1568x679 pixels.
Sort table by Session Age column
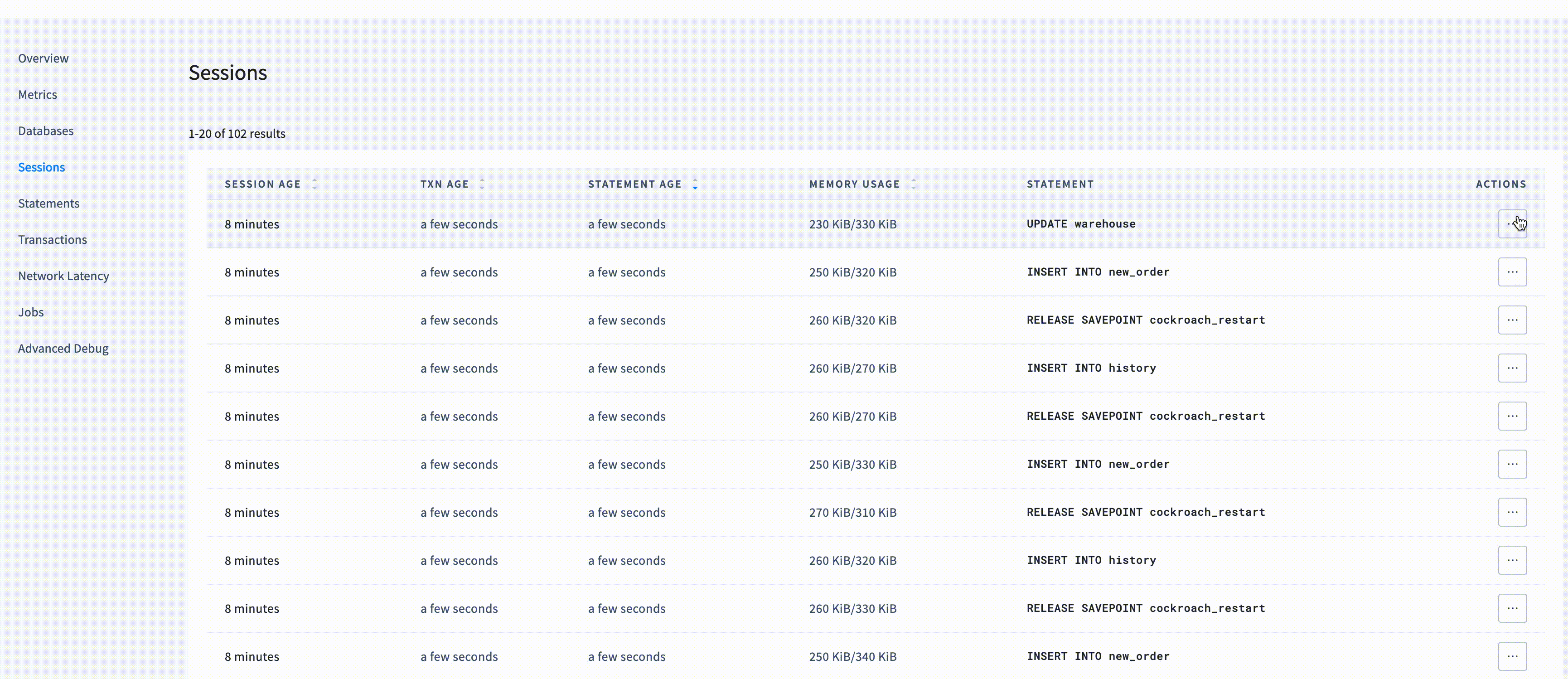263,184
